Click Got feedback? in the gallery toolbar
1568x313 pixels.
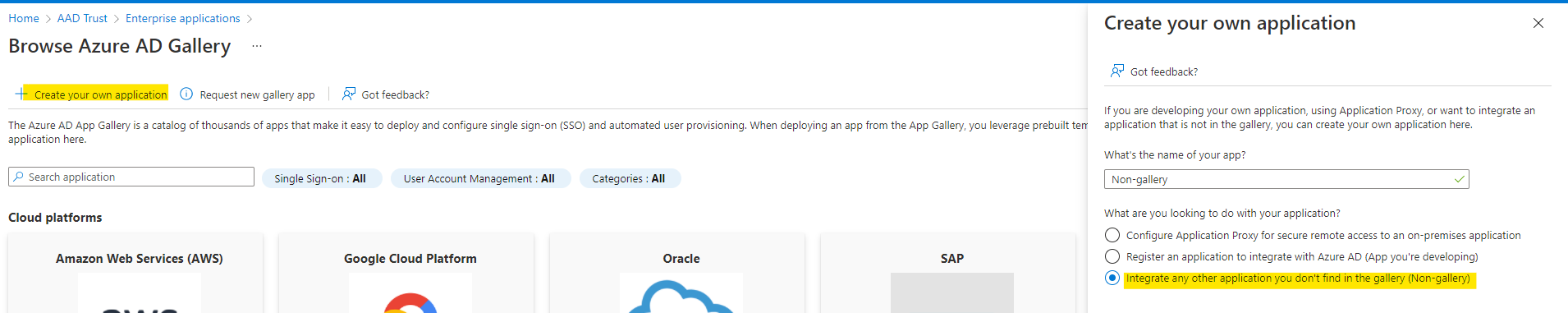[x=396, y=94]
